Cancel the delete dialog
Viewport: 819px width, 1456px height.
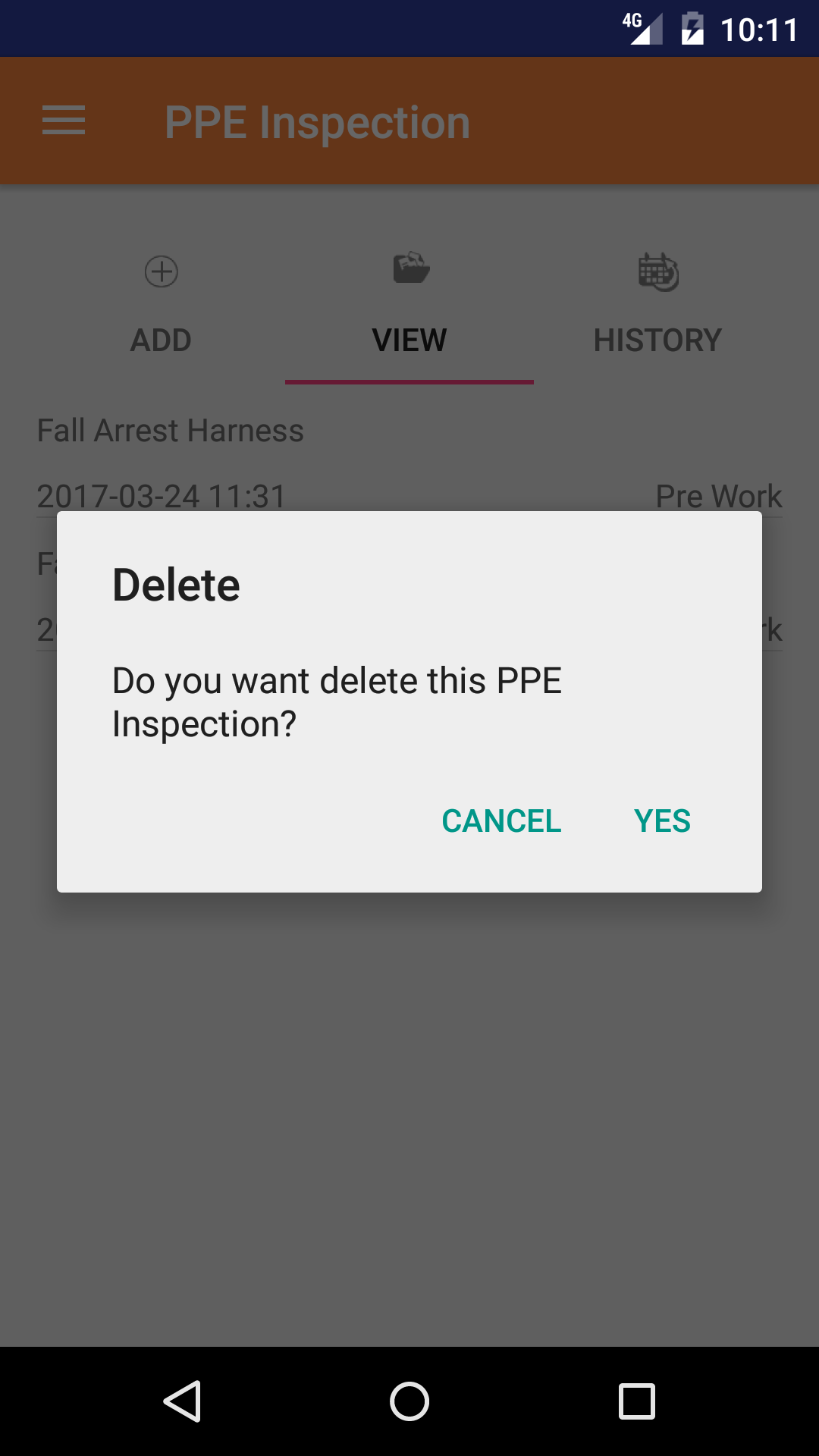(x=501, y=821)
